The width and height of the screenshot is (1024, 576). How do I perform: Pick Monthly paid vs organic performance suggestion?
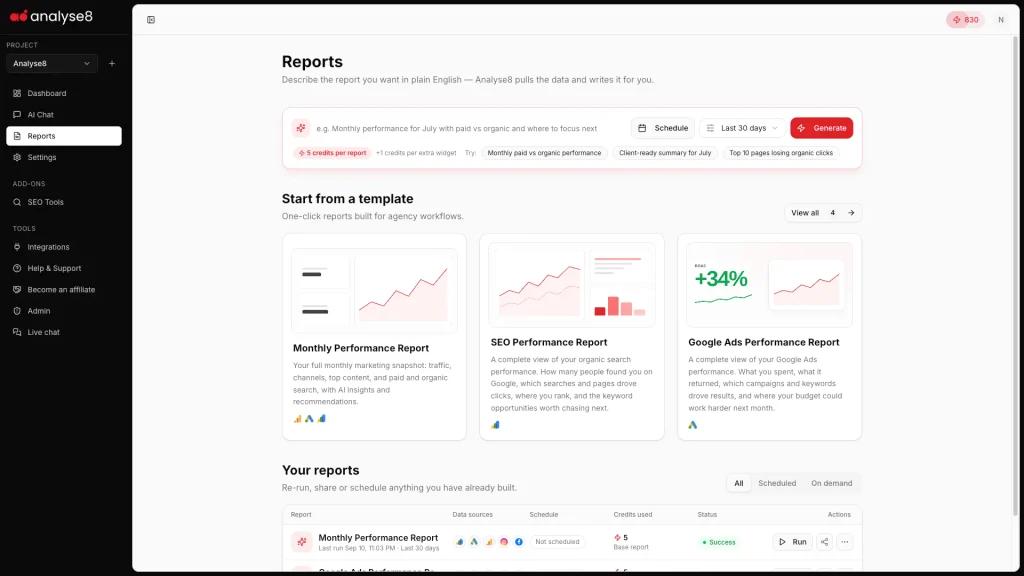point(544,153)
